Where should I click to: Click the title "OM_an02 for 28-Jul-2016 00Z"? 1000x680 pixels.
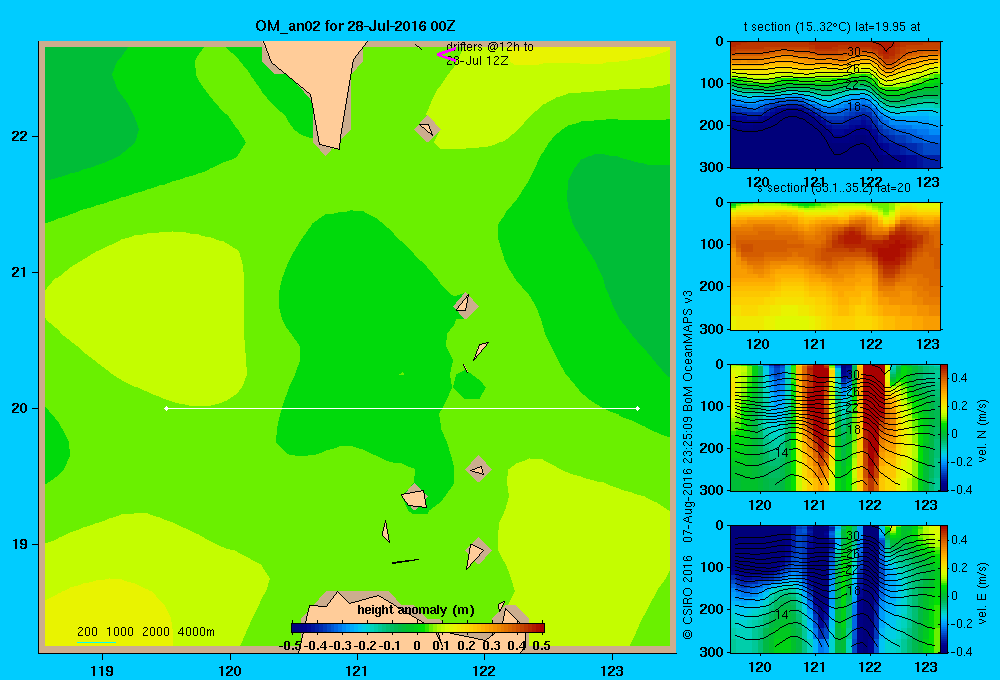[355, 26]
